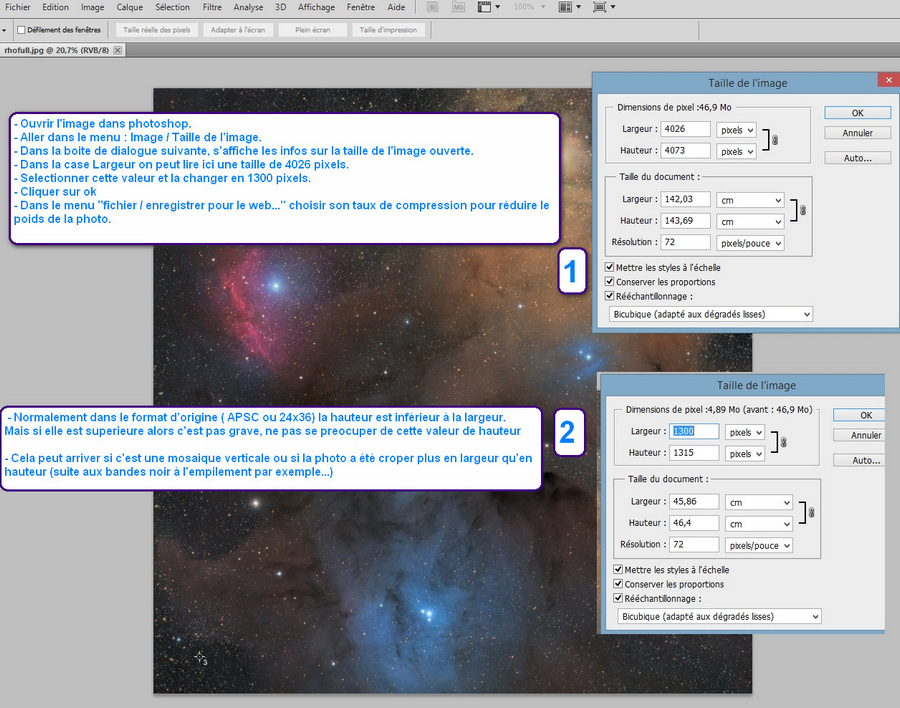Open the Calque menu
The height and width of the screenshot is (708, 900).
[130, 7]
